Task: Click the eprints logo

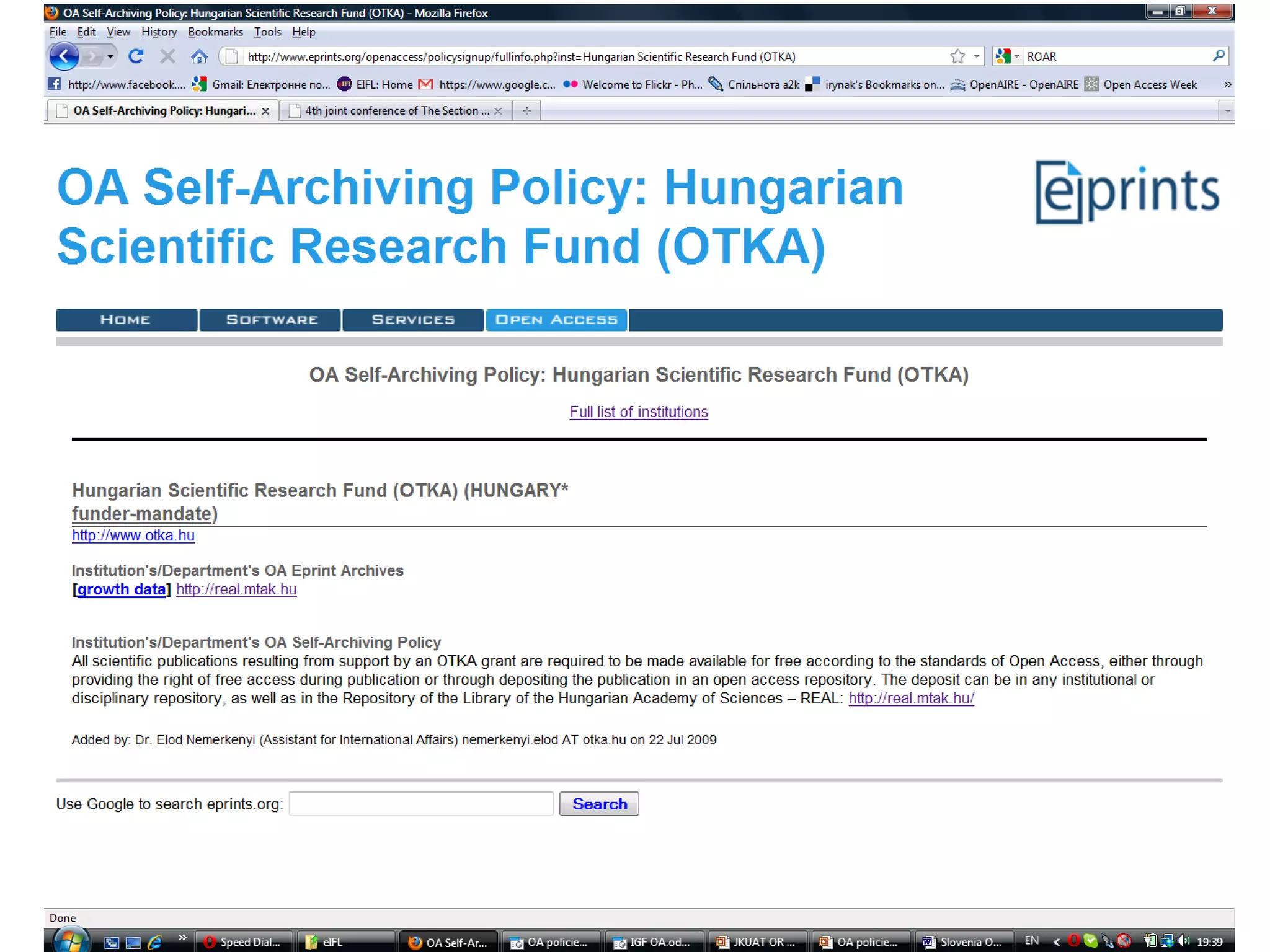Action: coord(1127,192)
